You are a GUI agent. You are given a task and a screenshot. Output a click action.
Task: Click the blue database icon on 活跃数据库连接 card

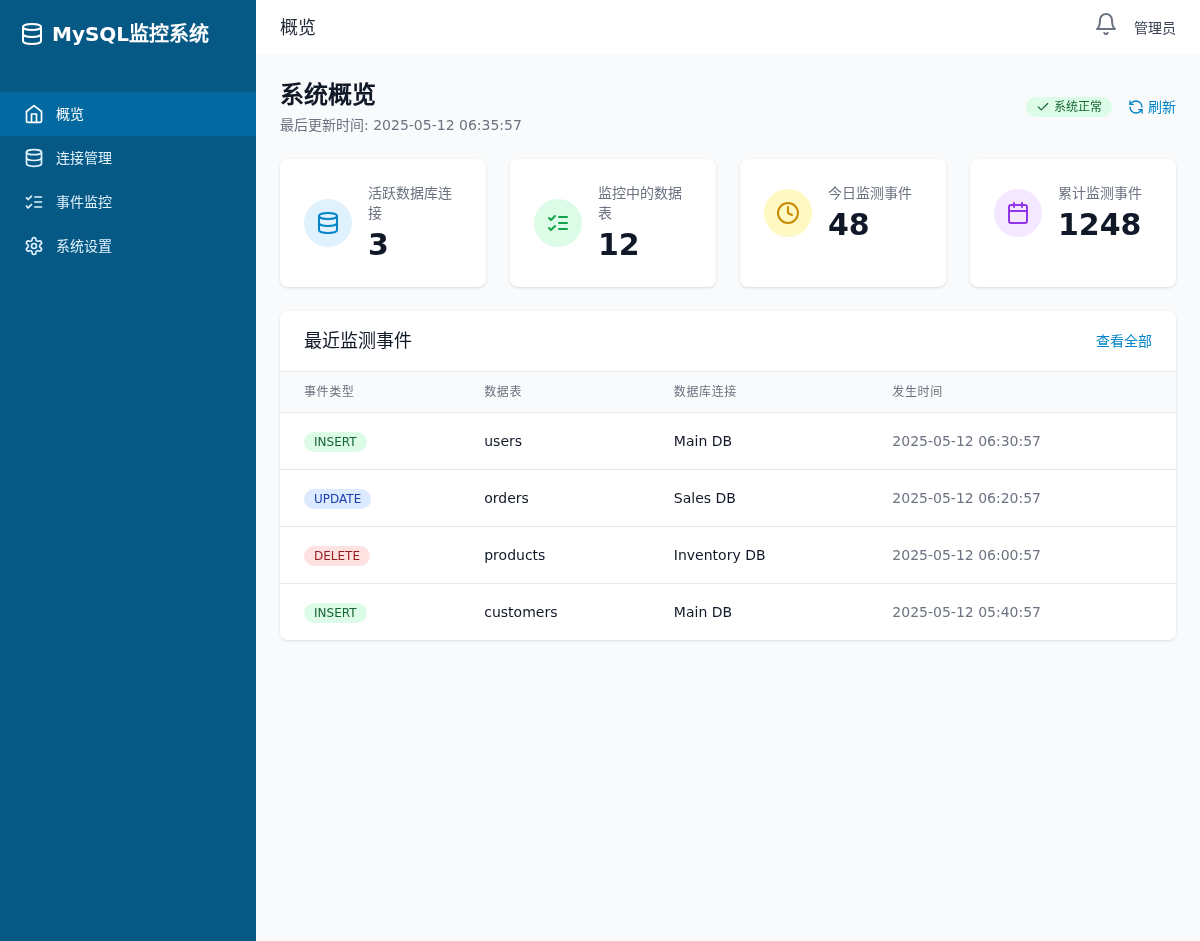coord(328,223)
